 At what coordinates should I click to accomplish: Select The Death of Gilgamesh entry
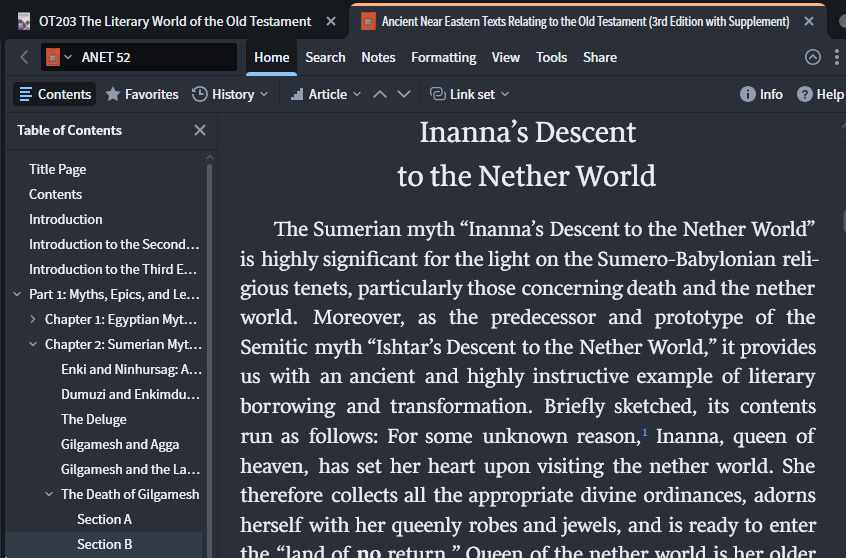tap(130, 494)
